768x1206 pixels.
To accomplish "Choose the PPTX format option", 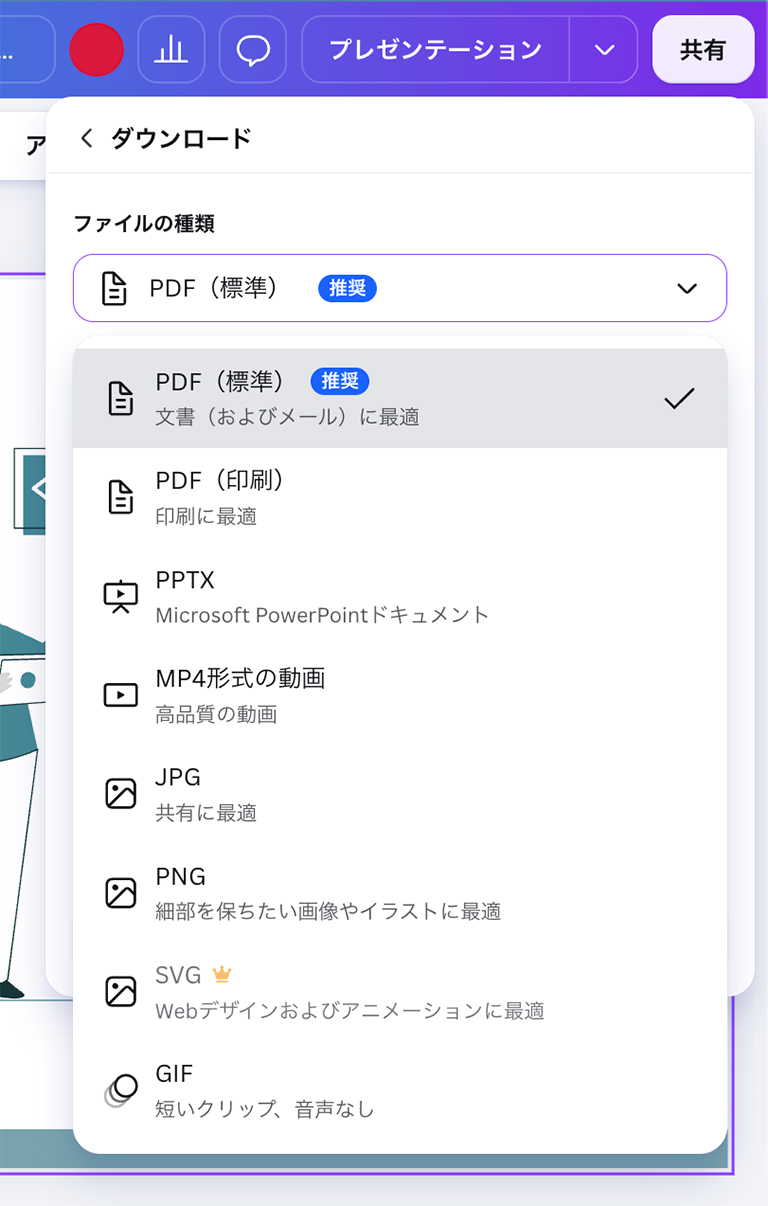I will coord(400,596).
